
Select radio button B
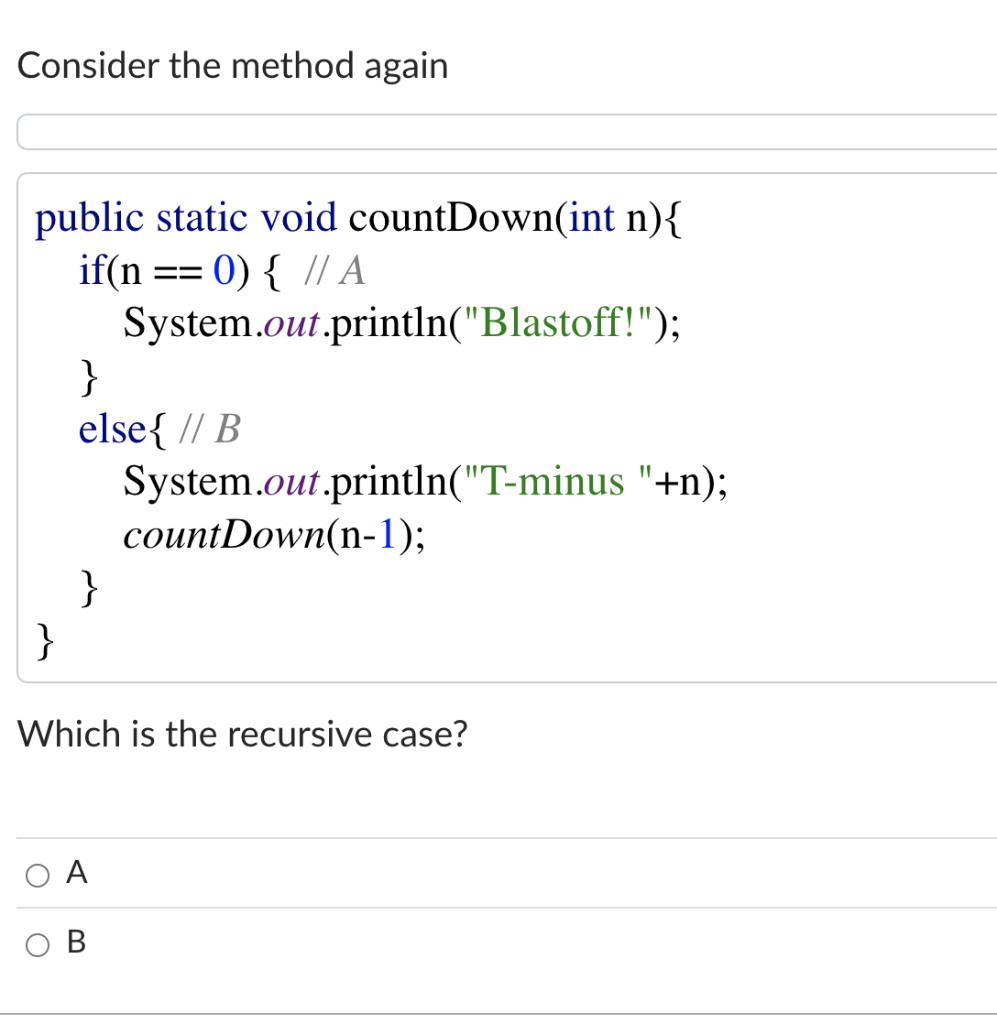(x=37, y=943)
